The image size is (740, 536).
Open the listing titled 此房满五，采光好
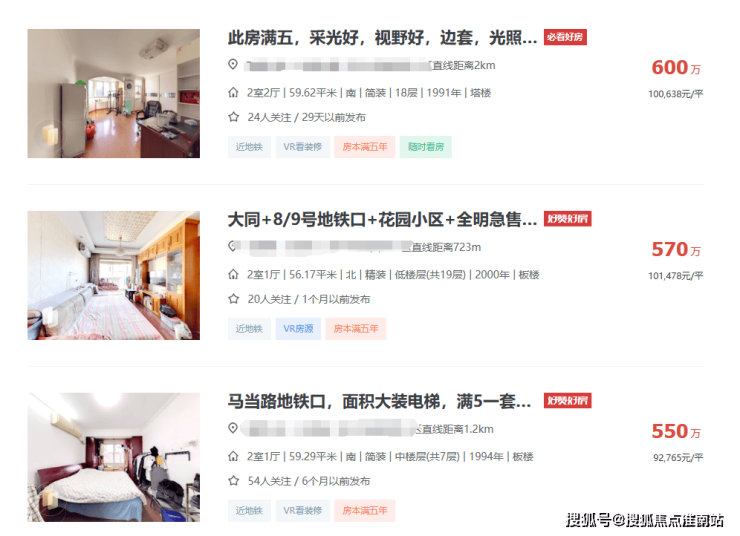click(x=382, y=38)
